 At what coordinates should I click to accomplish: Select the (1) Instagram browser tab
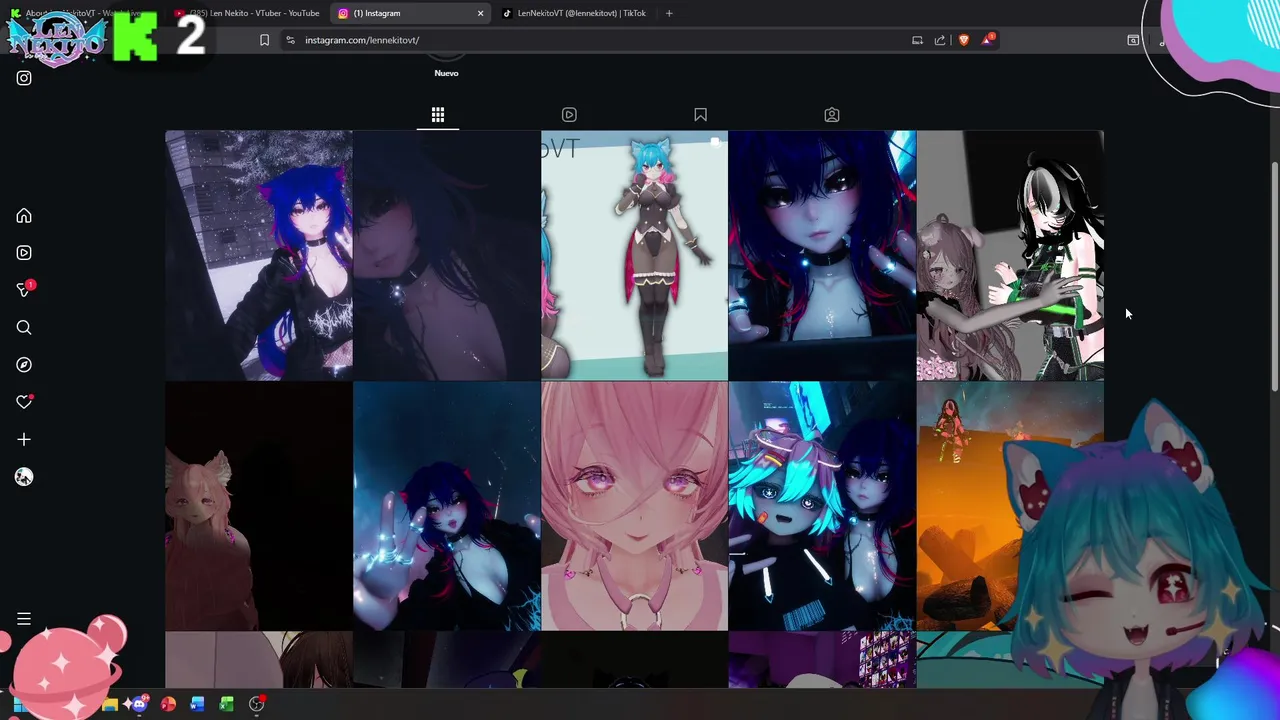pyautogui.click(x=411, y=13)
